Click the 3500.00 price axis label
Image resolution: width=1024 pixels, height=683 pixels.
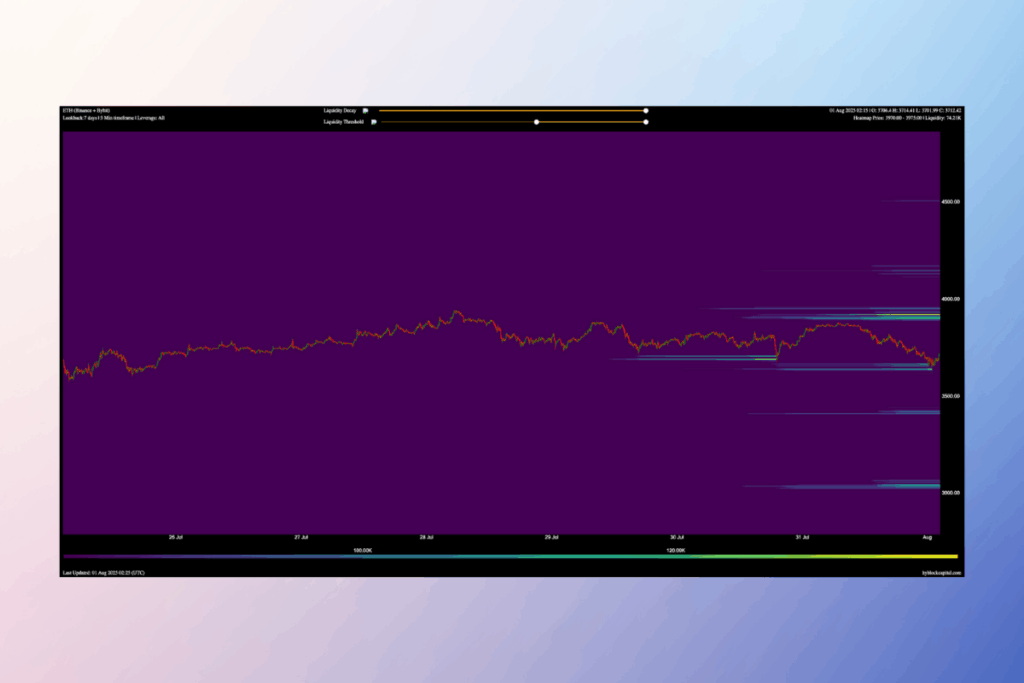[950, 395]
